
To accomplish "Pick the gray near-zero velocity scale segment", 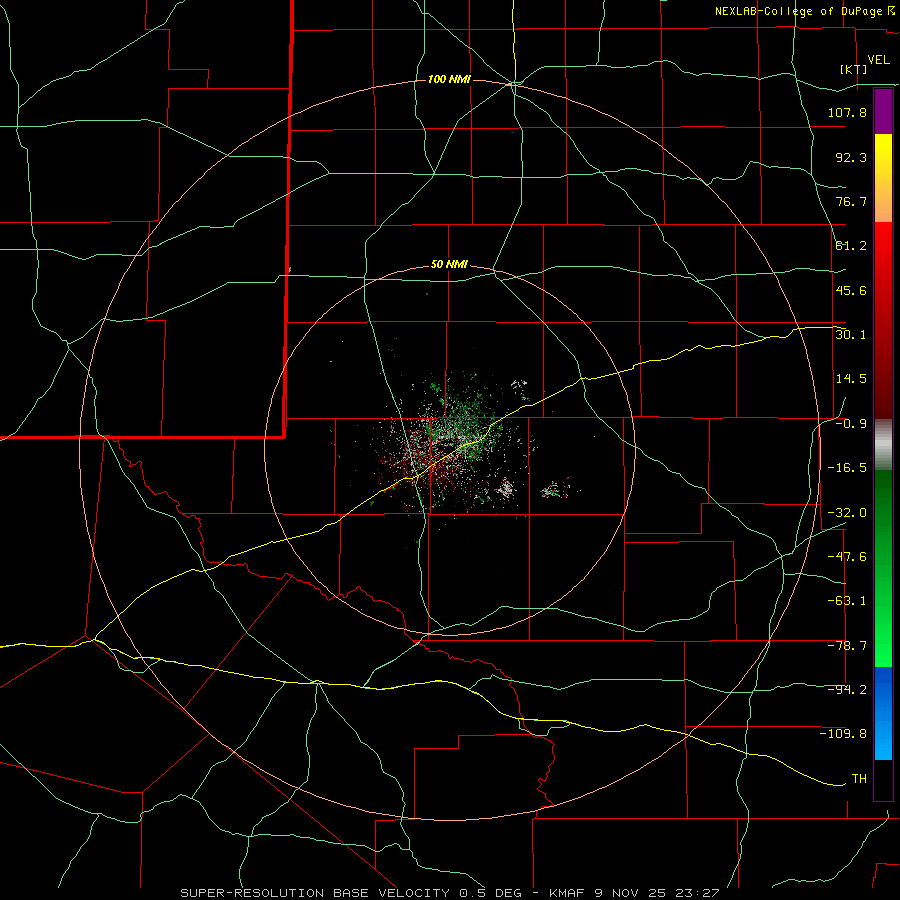I will (883, 444).
